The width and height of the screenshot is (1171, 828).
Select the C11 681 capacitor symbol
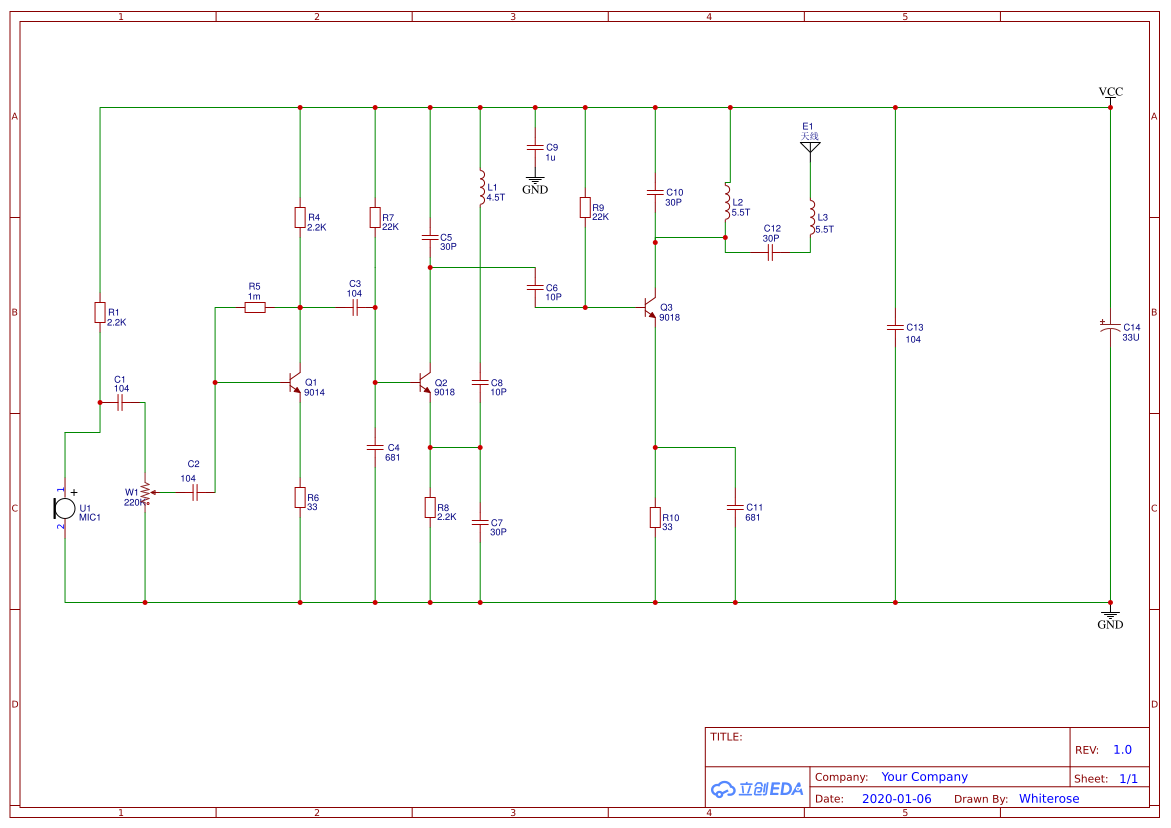[735, 508]
